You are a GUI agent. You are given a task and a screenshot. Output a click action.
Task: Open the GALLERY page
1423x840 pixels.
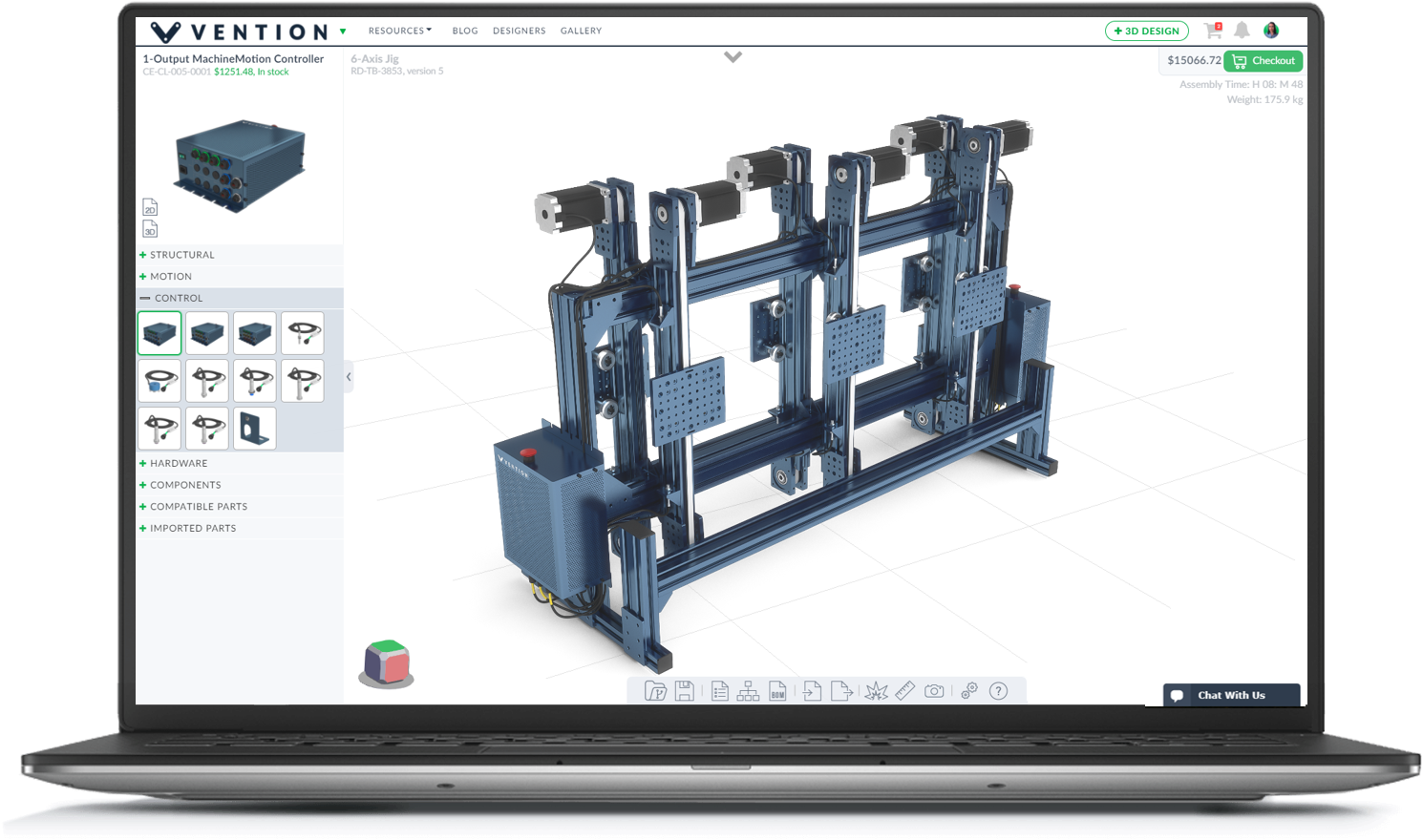coord(581,30)
